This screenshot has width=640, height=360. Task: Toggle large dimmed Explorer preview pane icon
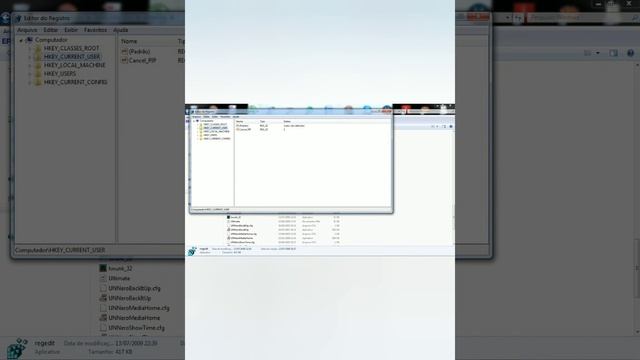[x=613, y=53]
